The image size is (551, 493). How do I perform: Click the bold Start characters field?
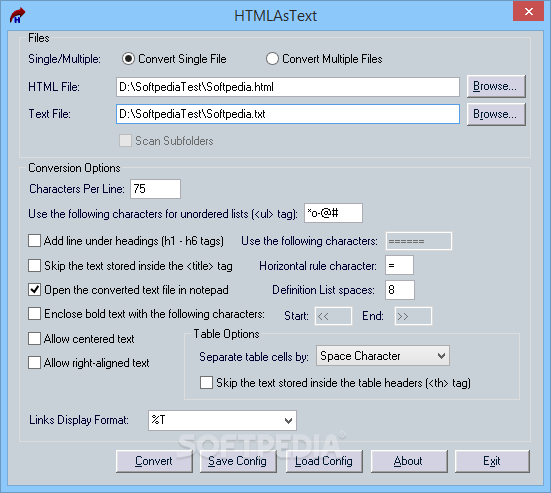tap(333, 316)
